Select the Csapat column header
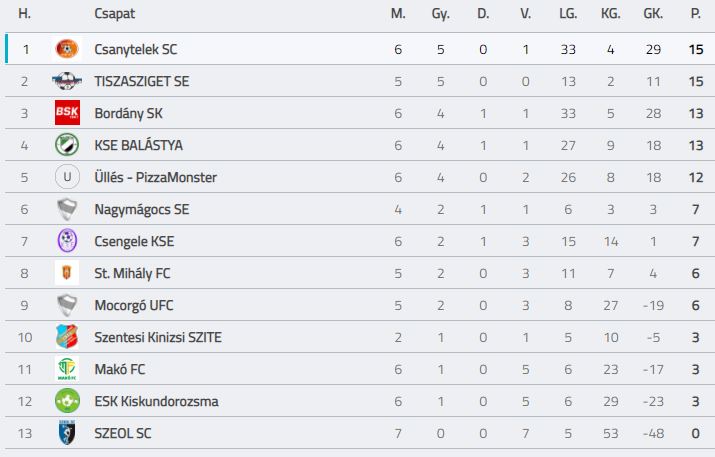This screenshot has width=715, height=457. pyautogui.click(x=114, y=14)
